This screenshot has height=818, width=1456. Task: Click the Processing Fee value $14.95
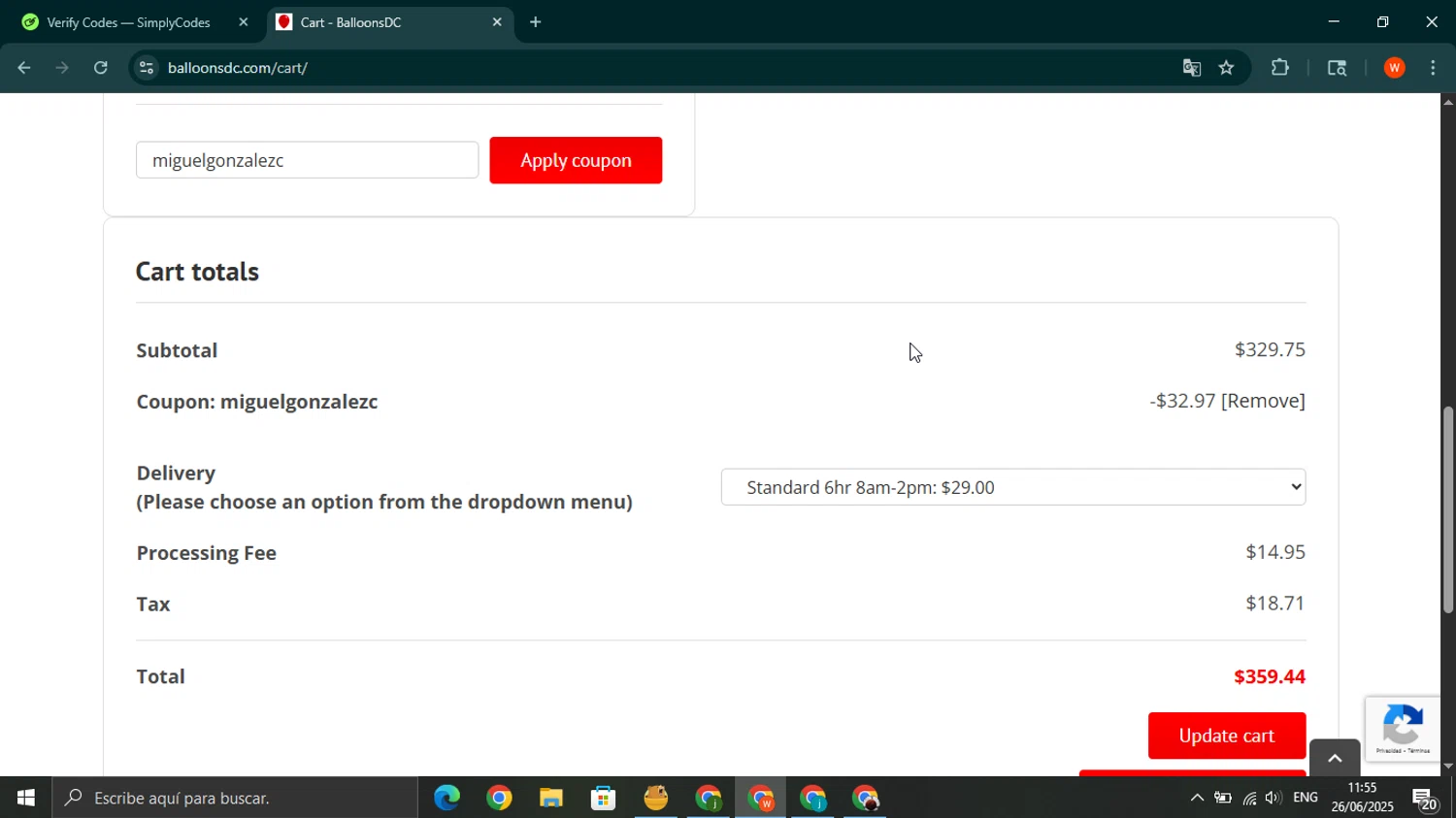click(x=1275, y=552)
